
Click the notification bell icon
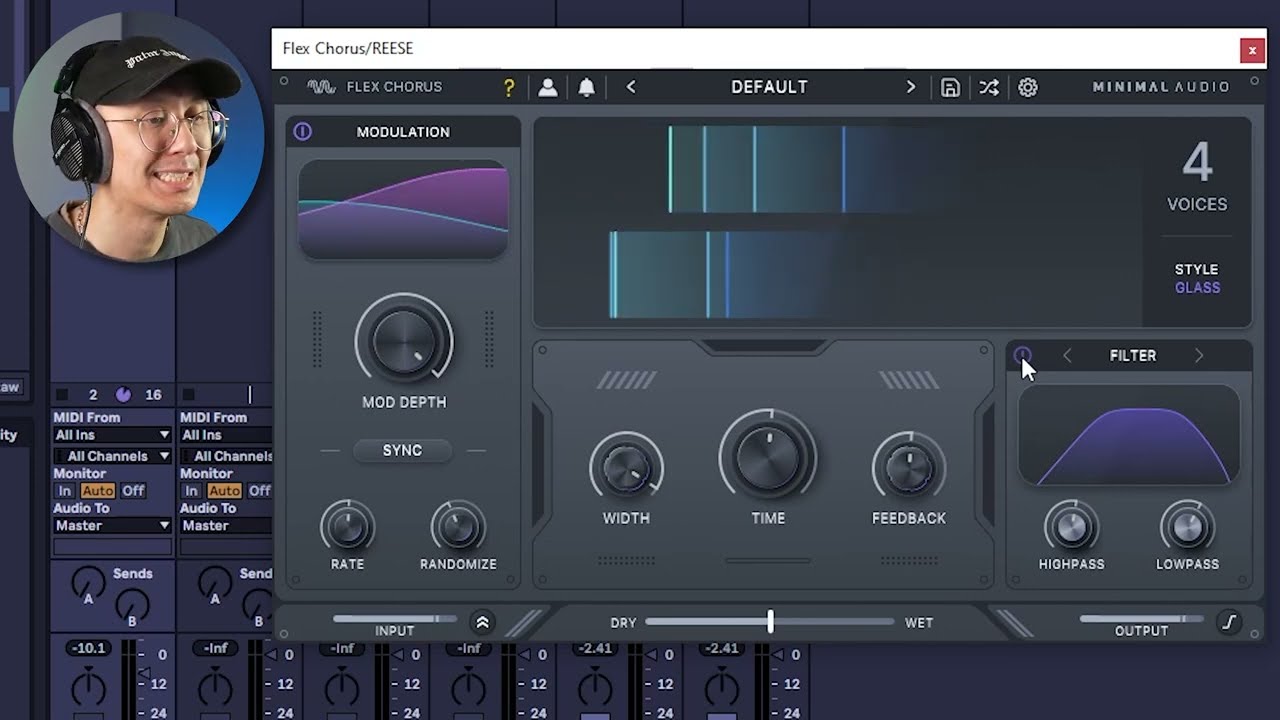coord(587,87)
